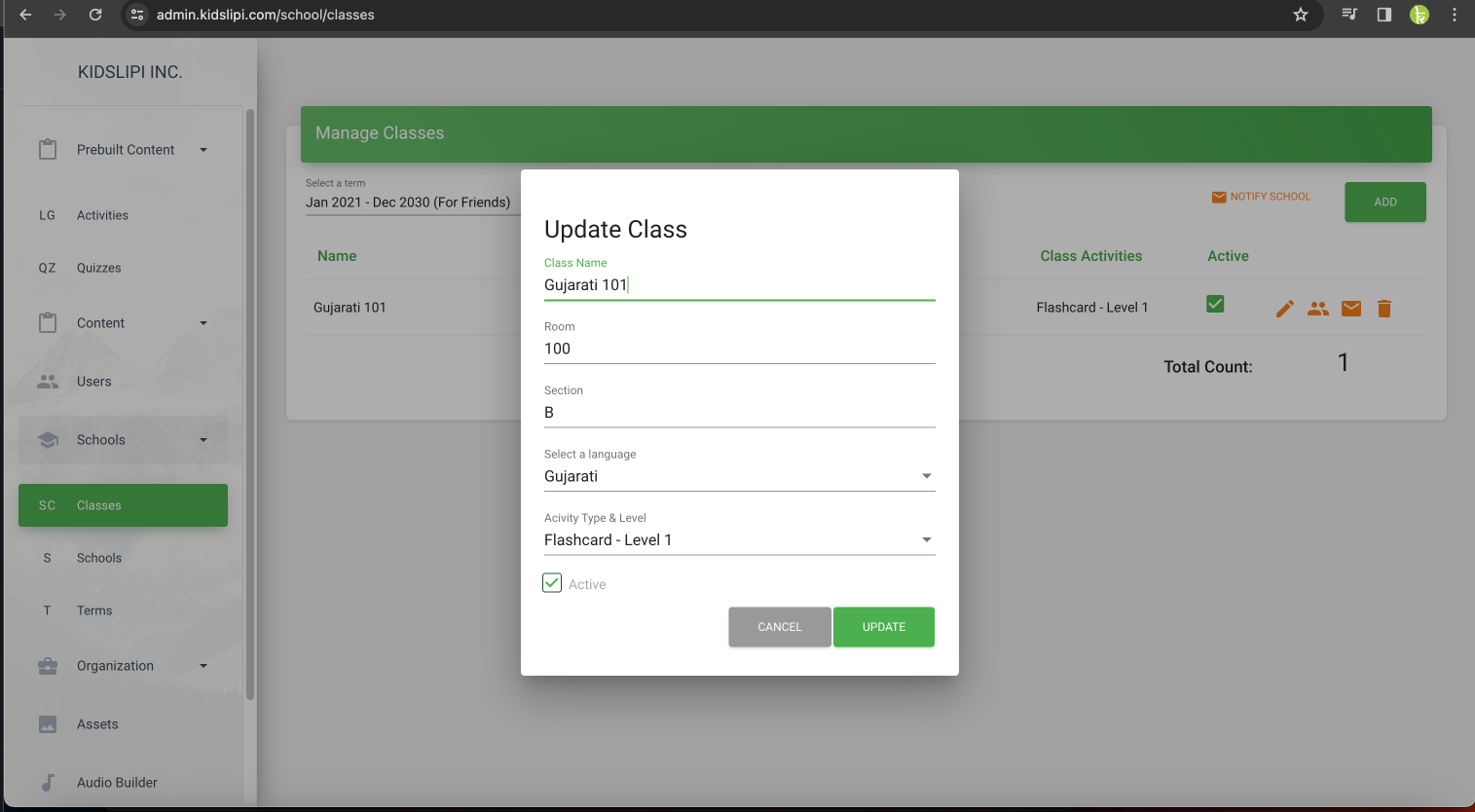This screenshot has width=1475, height=812.
Task: Open Audio Builder in the sidebar
Action: click(x=117, y=783)
